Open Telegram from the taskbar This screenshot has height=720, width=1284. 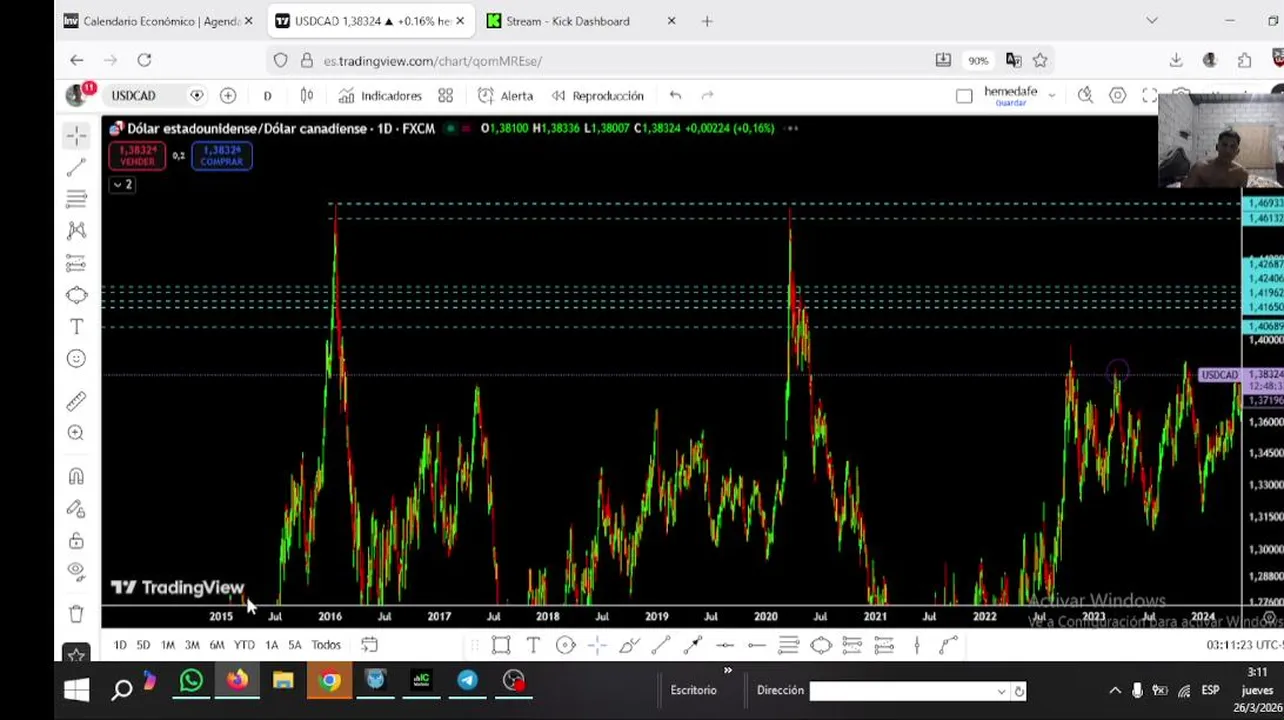coord(467,682)
